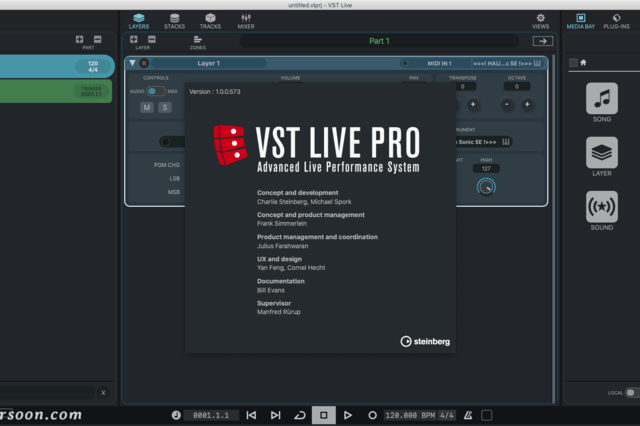Viewport: 640px width, 426px height.
Task: Solo Layer 1 with the S button
Action: (x=165, y=108)
